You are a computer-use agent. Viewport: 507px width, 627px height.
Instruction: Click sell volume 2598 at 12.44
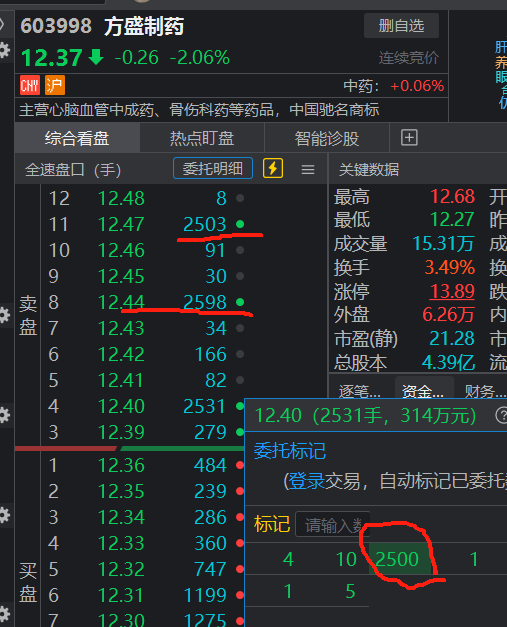[205, 302]
